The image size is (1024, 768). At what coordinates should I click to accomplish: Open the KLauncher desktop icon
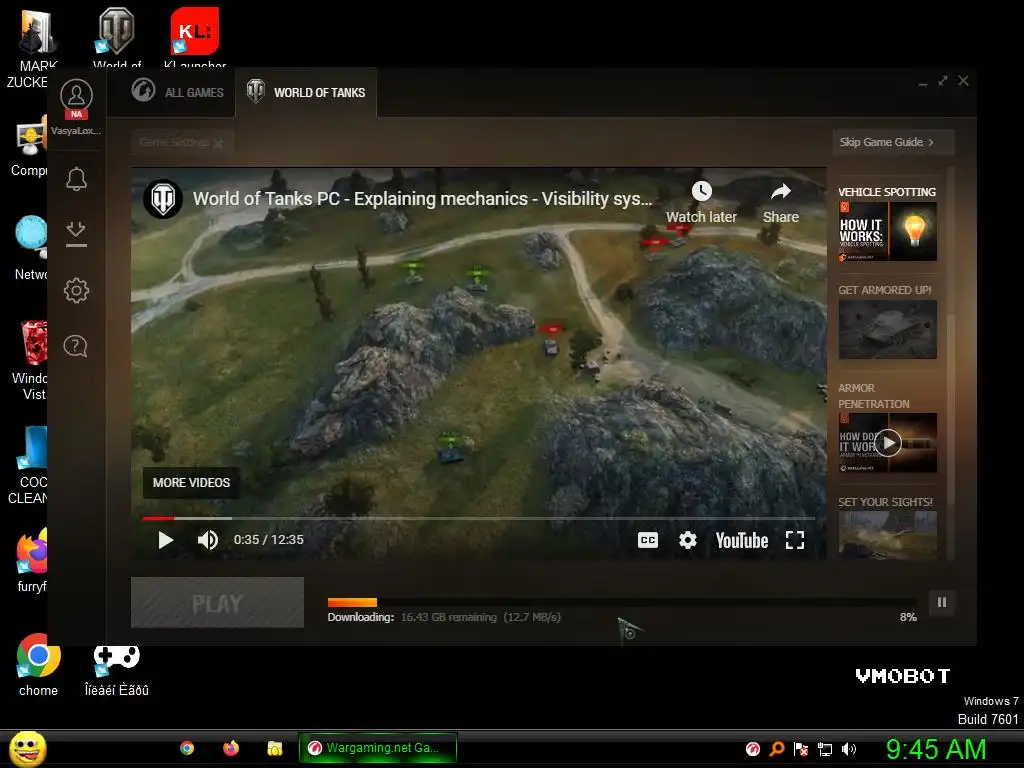click(195, 38)
